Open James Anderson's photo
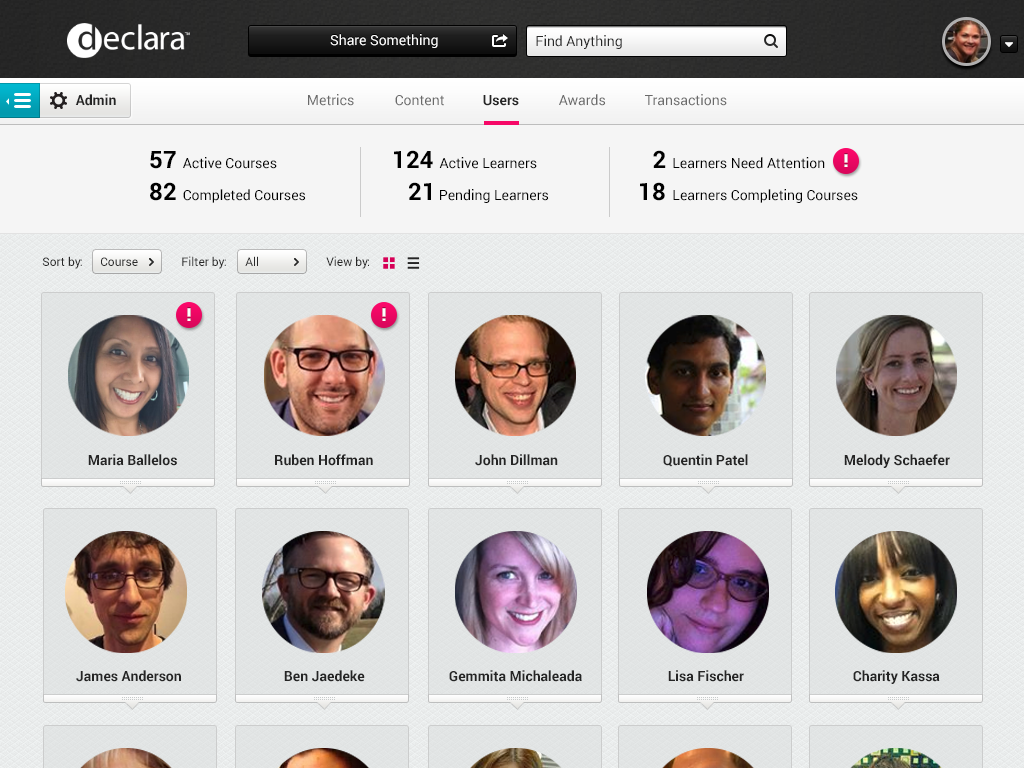This screenshot has width=1024, height=768. 126,592
